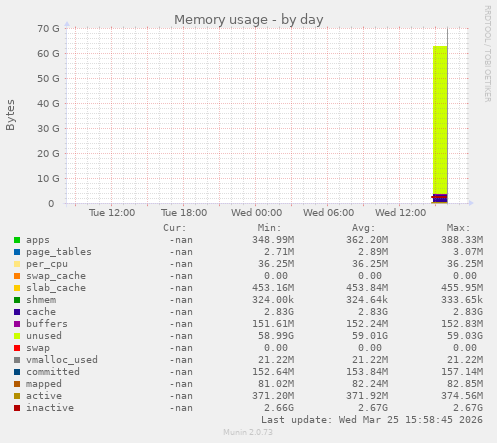Click active max value 374.56M

click(462, 396)
